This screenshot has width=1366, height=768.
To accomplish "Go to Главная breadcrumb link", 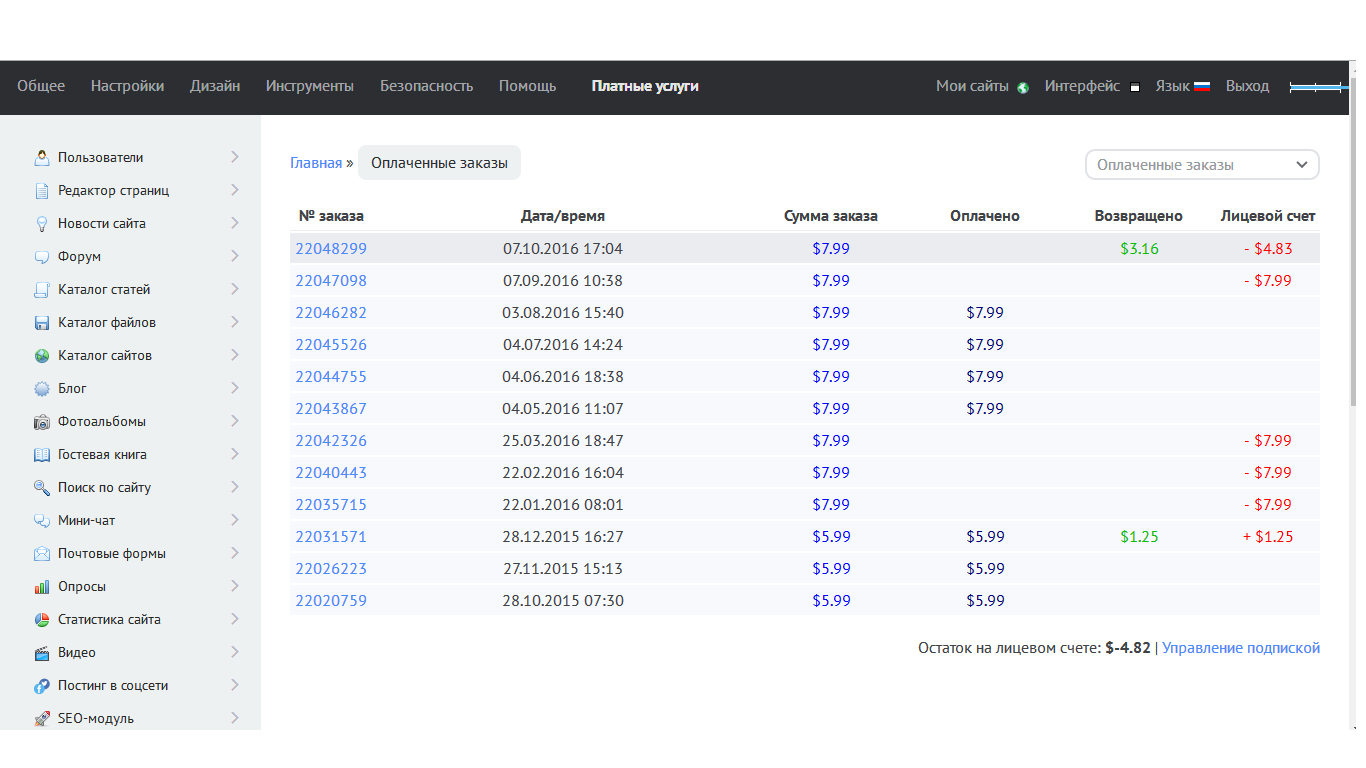I will (x=316, y=163).
